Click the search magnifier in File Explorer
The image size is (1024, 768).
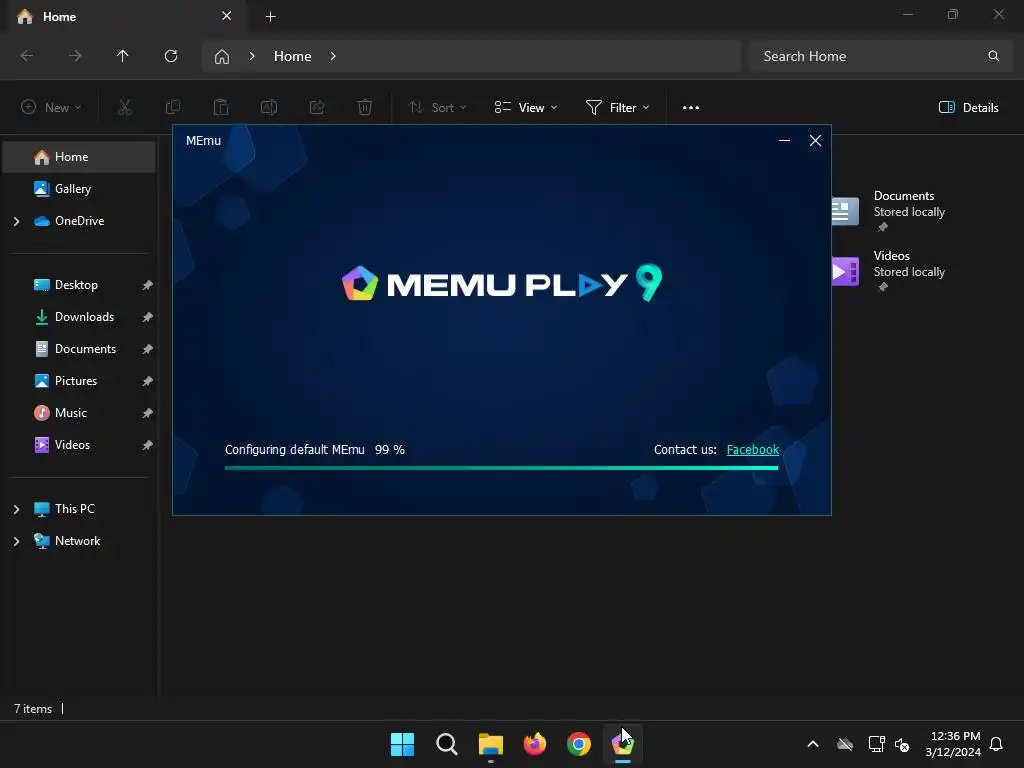click(993, 56)
